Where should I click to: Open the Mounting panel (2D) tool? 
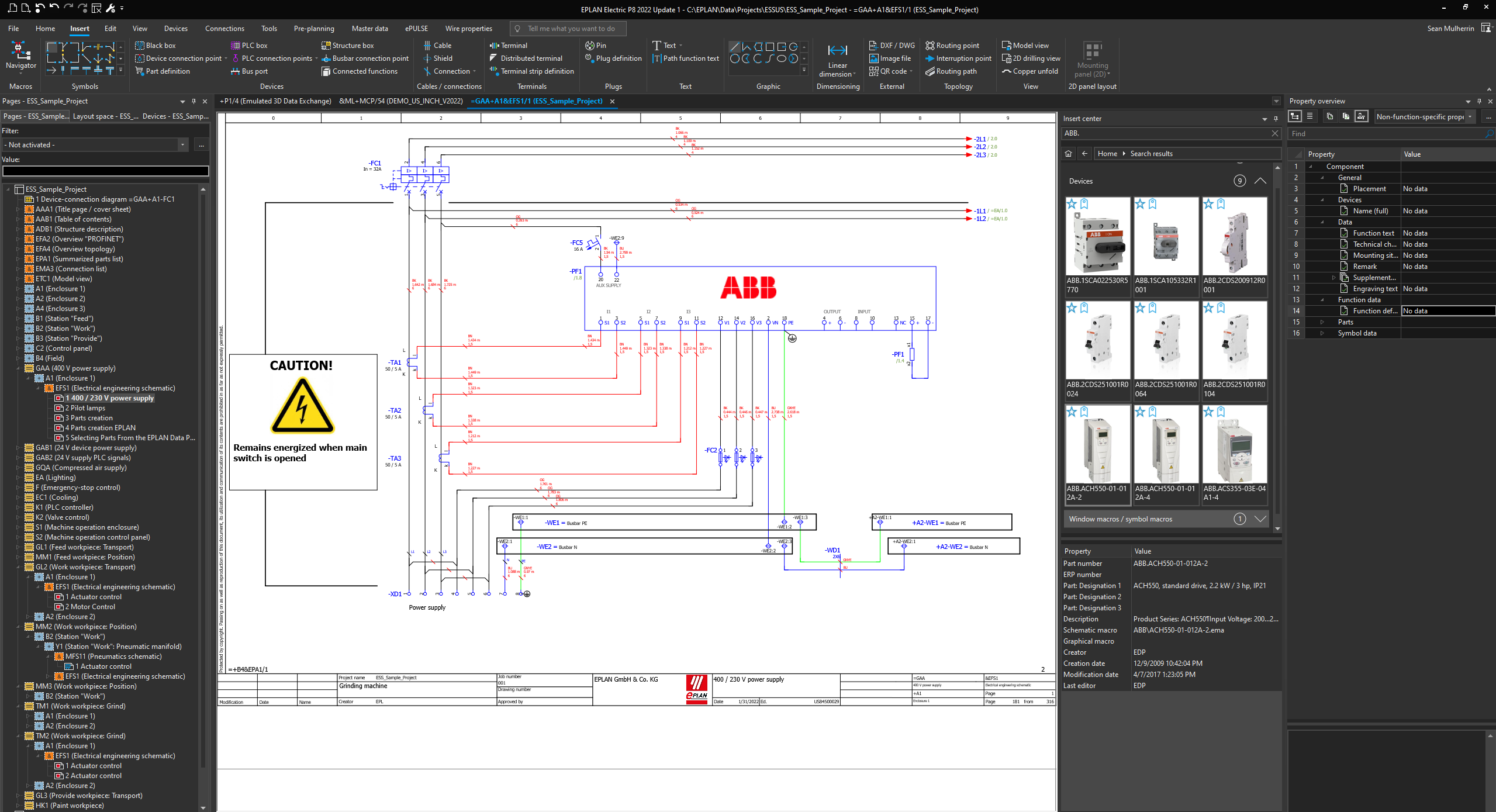(x=1092, y=58)
